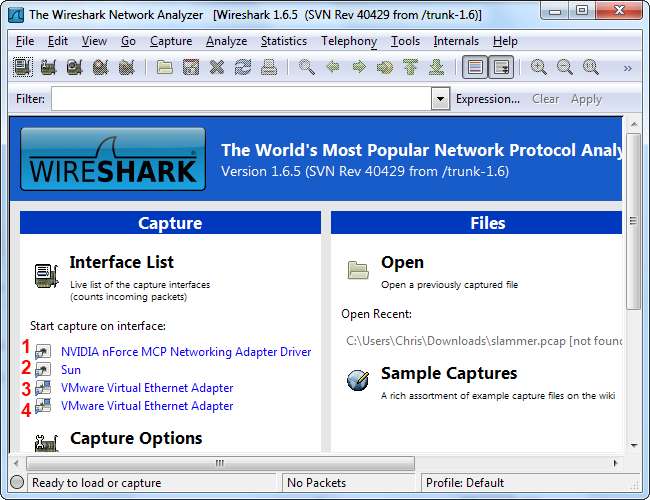Click the zoom in toolbar icon
The width and height of the screenshot is (650, 500).
click(539, 68)
